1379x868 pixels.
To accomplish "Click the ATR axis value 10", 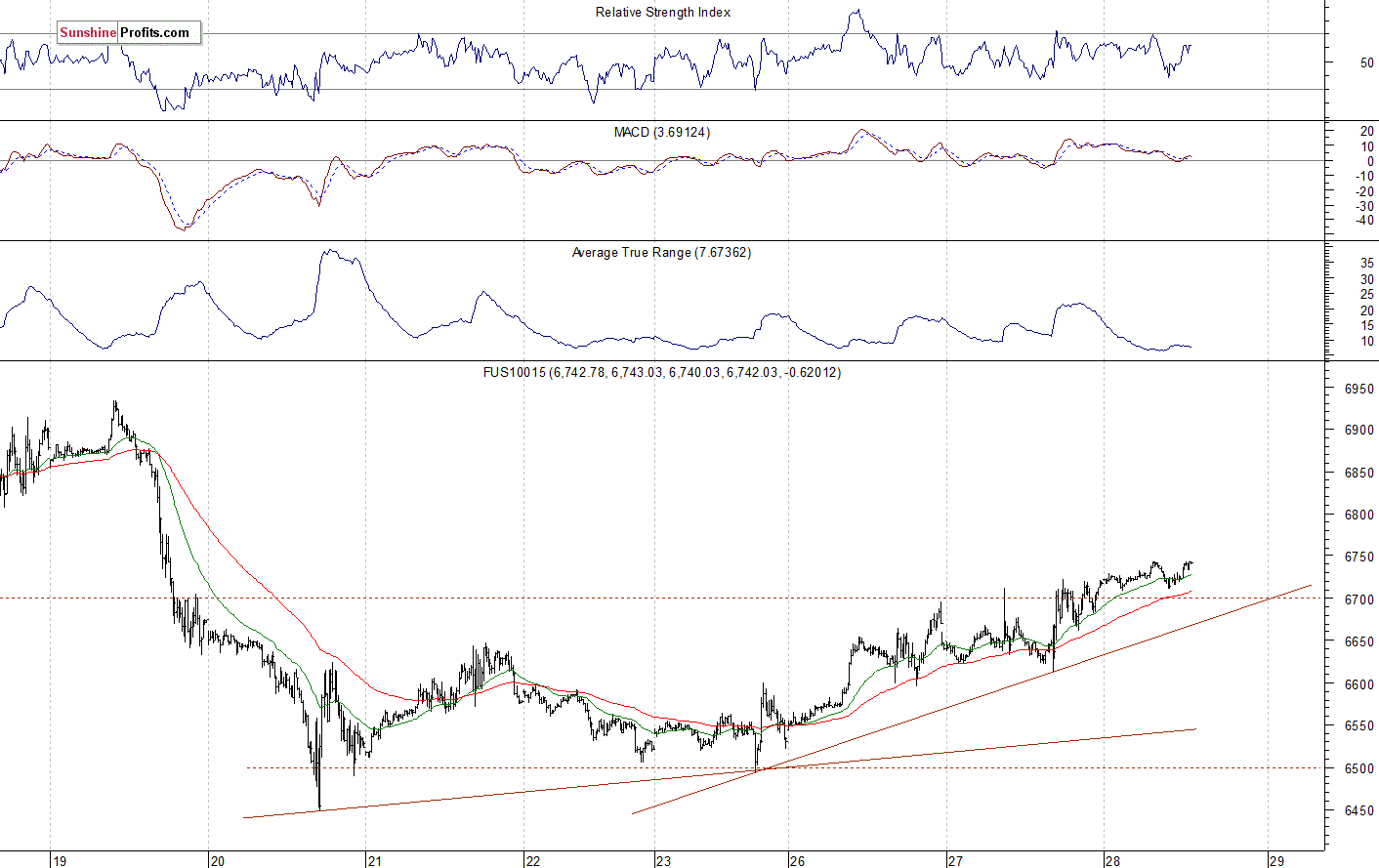I will [x=1366, y=342].
